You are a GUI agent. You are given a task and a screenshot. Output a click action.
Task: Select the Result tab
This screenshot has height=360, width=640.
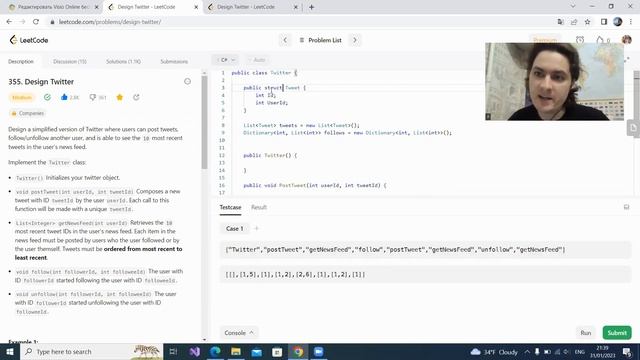[259, 207]
